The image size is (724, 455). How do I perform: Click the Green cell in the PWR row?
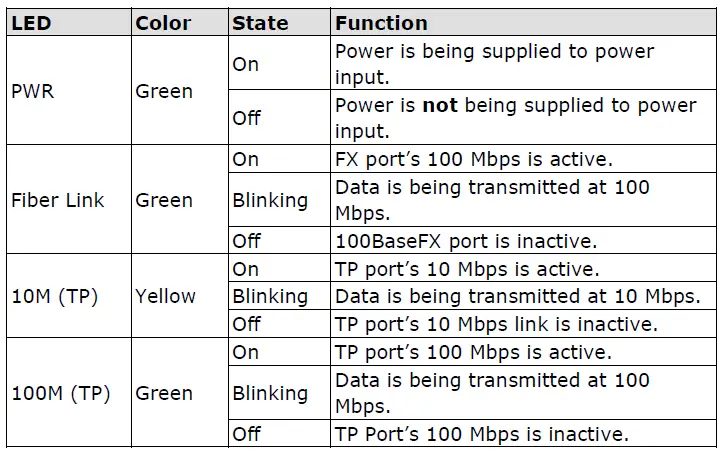164,91
